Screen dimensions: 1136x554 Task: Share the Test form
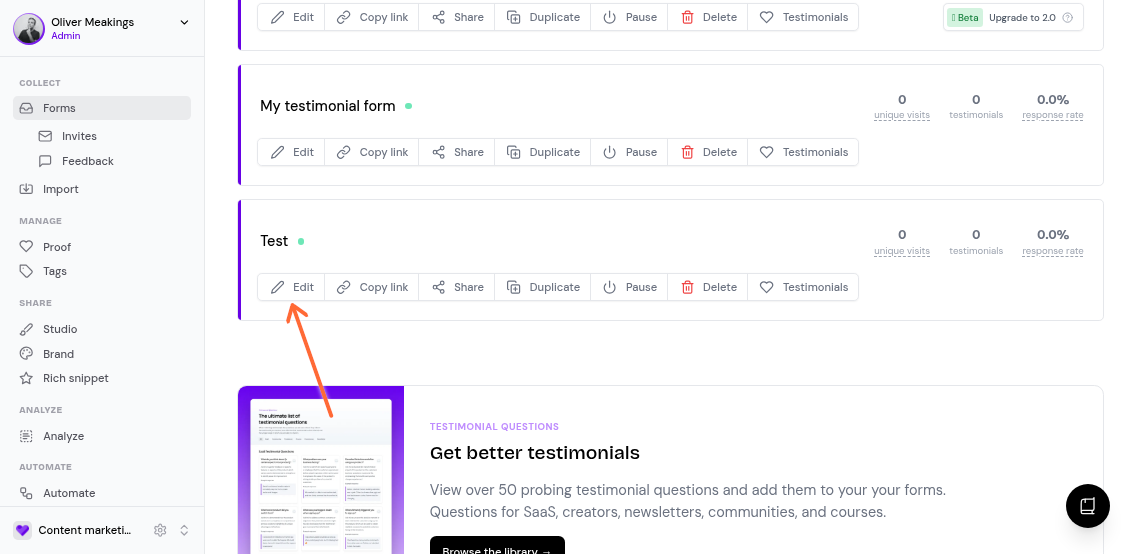click(458, 287)
